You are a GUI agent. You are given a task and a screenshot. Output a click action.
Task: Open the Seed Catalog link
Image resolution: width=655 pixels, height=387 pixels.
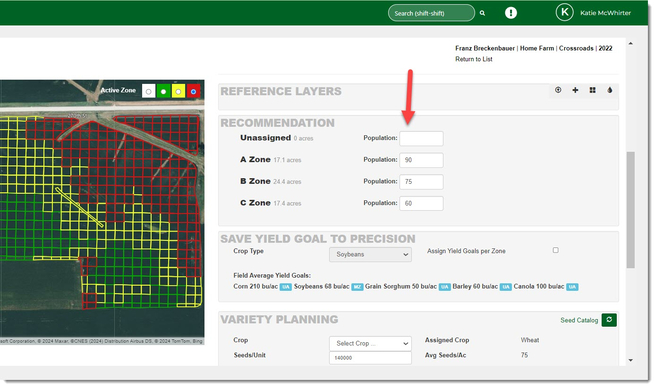(x=579, y=320)
